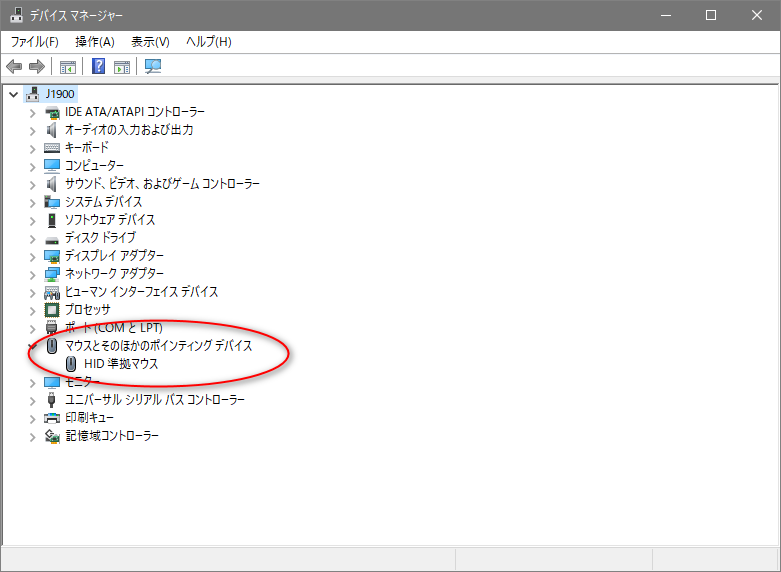Click the J1900 computer root icon
The image size is (781, 572).
[x=33, y=94]
